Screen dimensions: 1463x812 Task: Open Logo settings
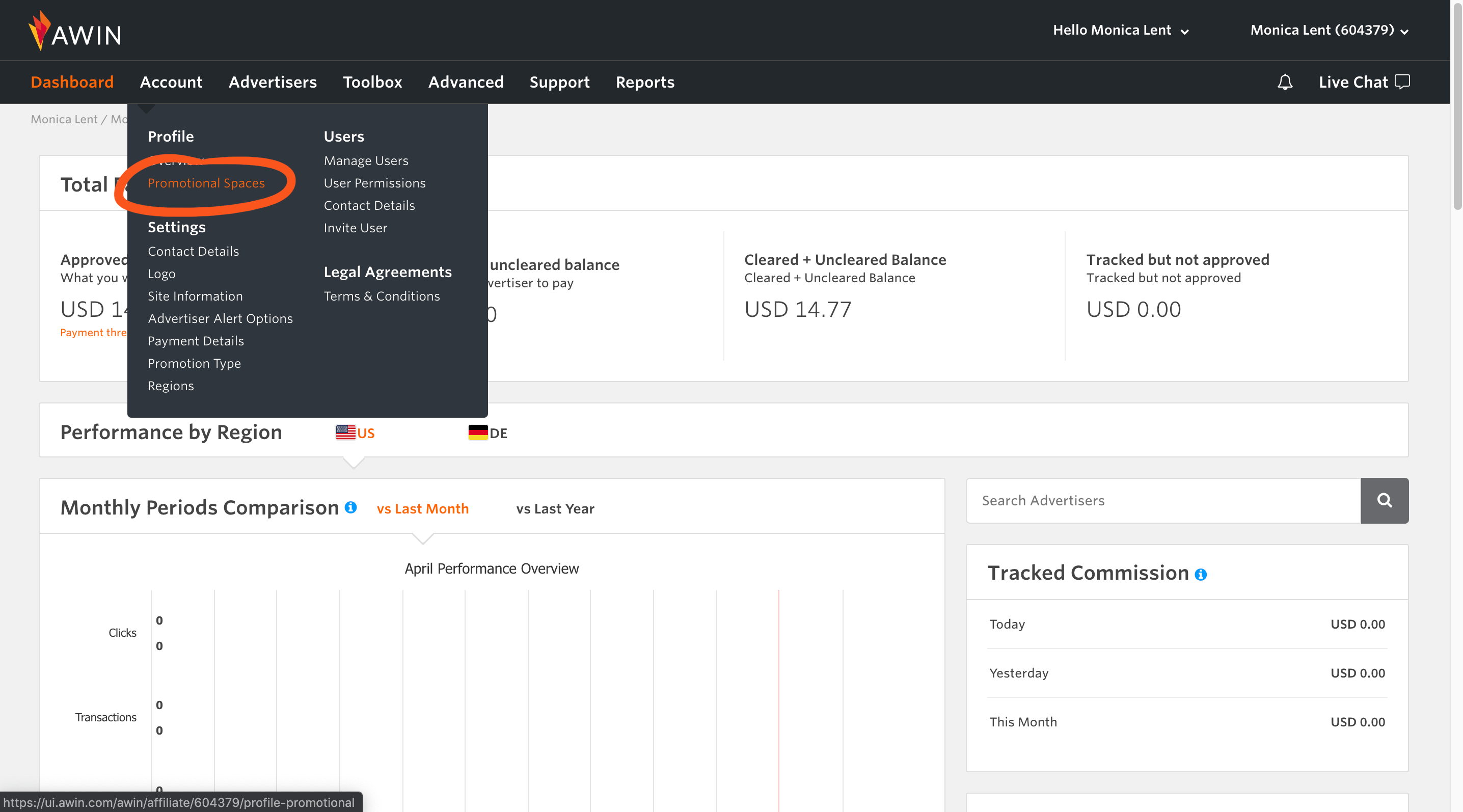(162, 274)
